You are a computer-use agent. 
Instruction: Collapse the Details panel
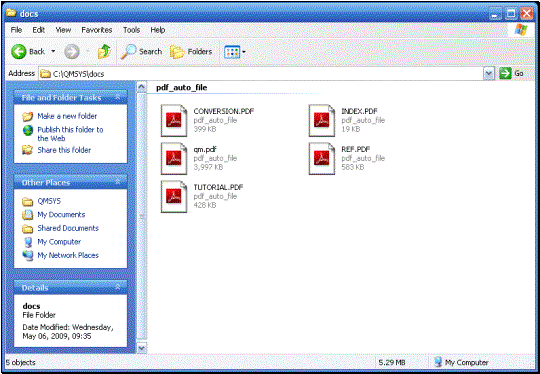pyautogui.click(x=117, y=287)
